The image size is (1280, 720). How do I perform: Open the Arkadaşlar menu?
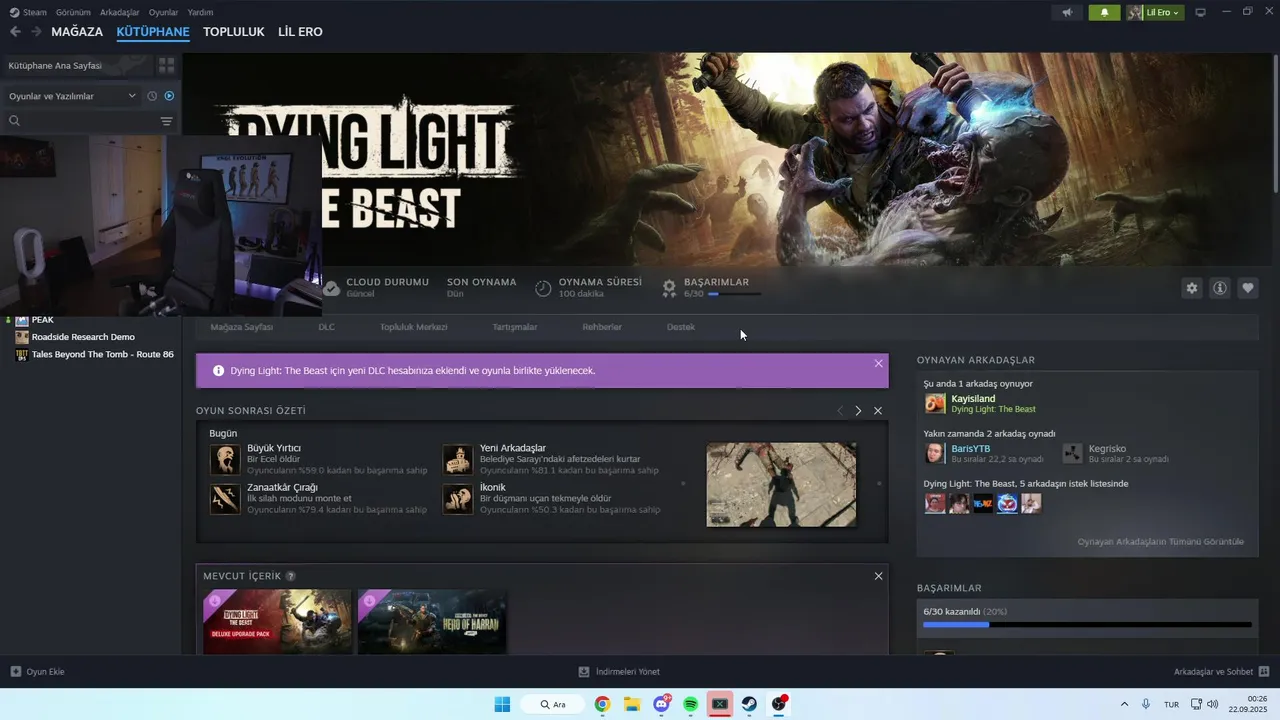click(x=120, y=12)
